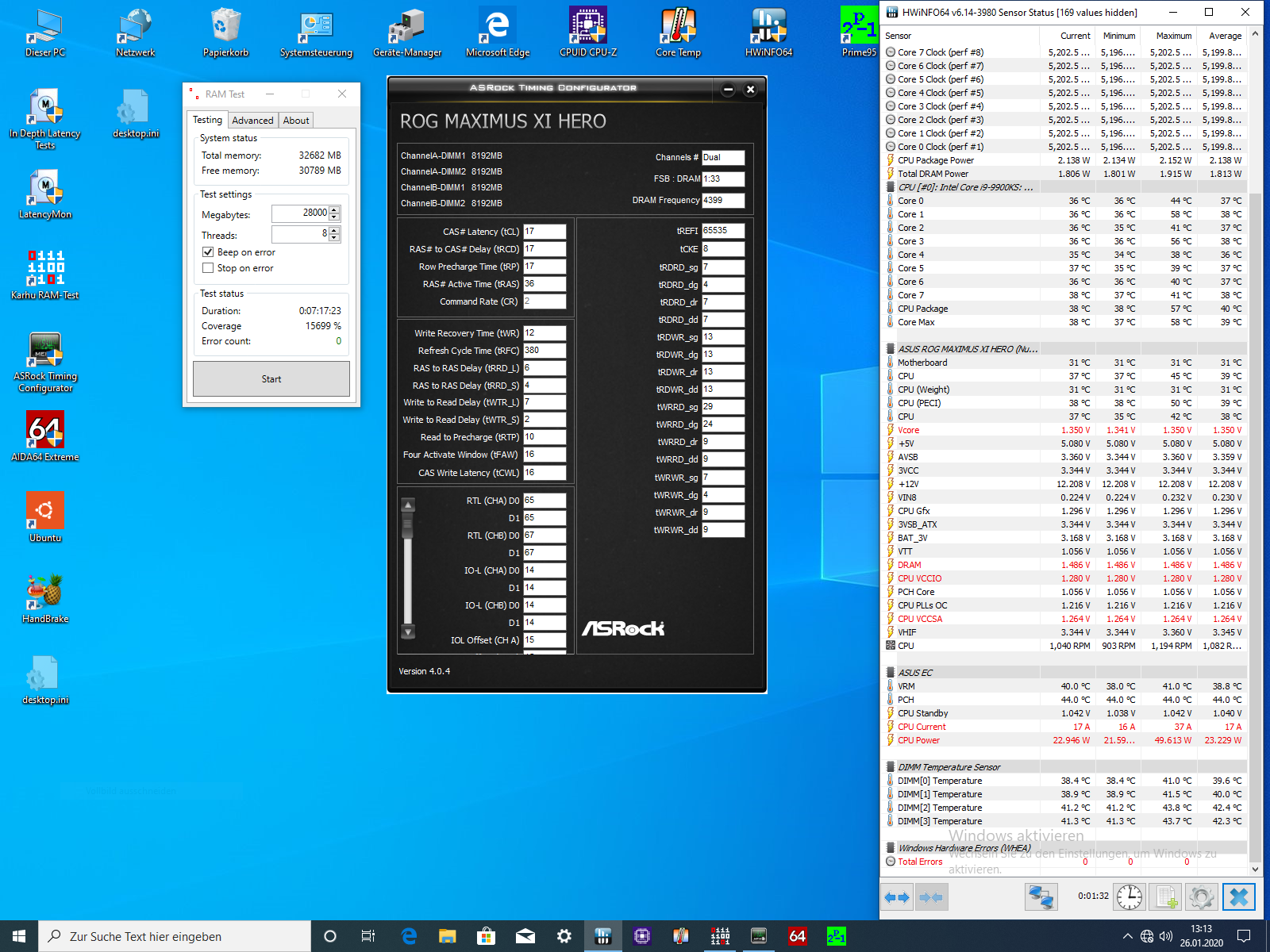Open the Netzwerk desktop icon

coord(136,33)
